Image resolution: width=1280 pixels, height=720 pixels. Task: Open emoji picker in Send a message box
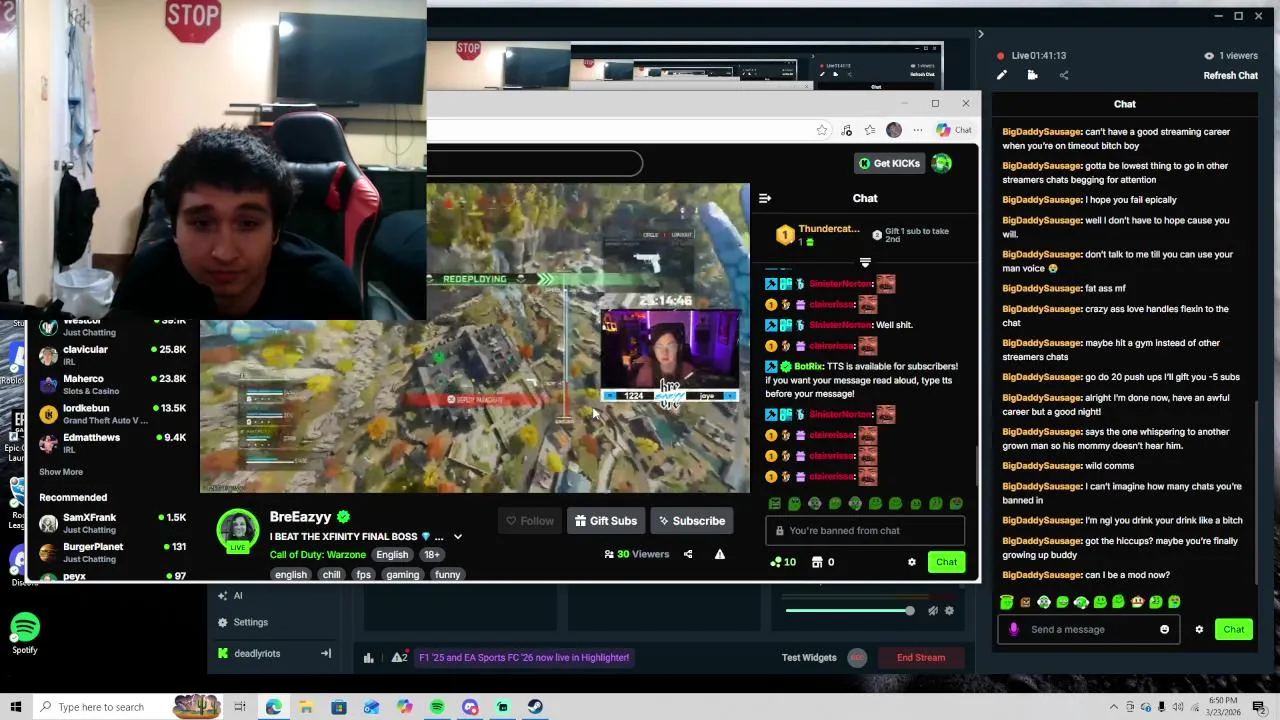tap(1164, 629)
